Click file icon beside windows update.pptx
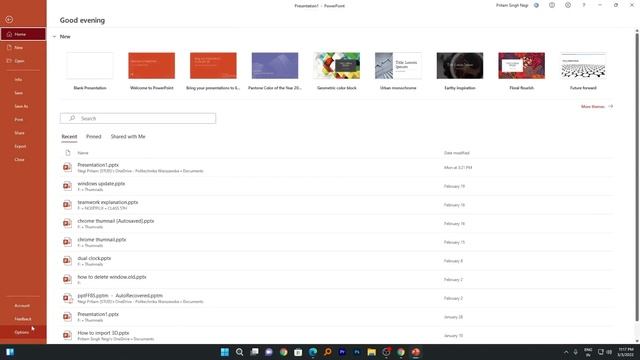Viewport: 640px width, 360px height. point(67,186)
